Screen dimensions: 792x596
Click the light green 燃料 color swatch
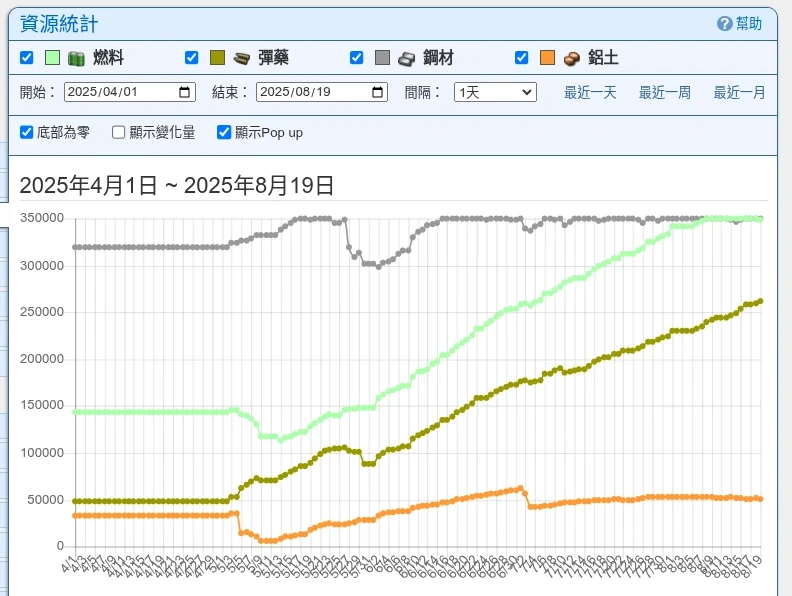click(x=53, y=58)
